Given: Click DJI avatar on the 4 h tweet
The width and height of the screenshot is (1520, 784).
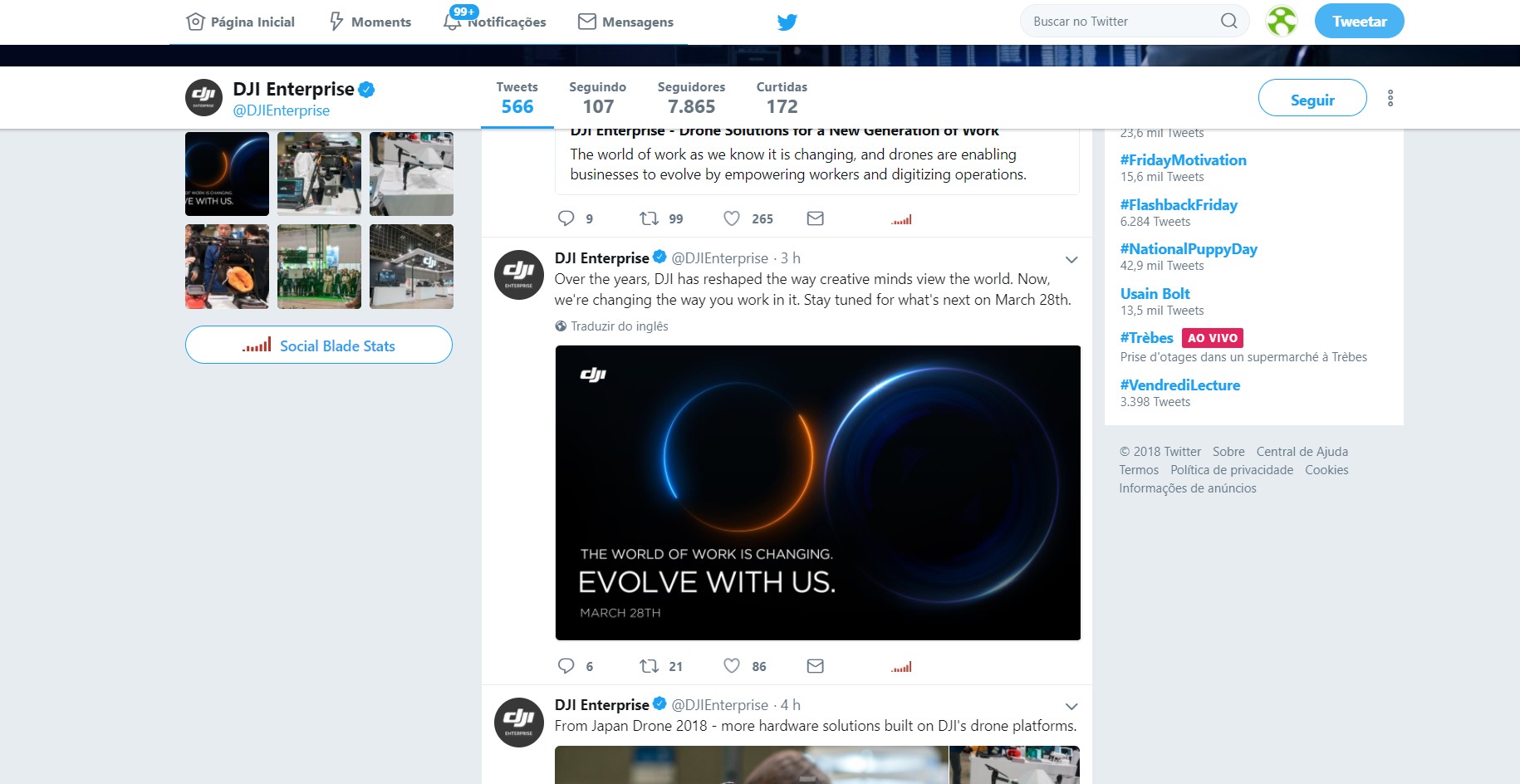Looking at the screenshot, I should pos(519,723).
